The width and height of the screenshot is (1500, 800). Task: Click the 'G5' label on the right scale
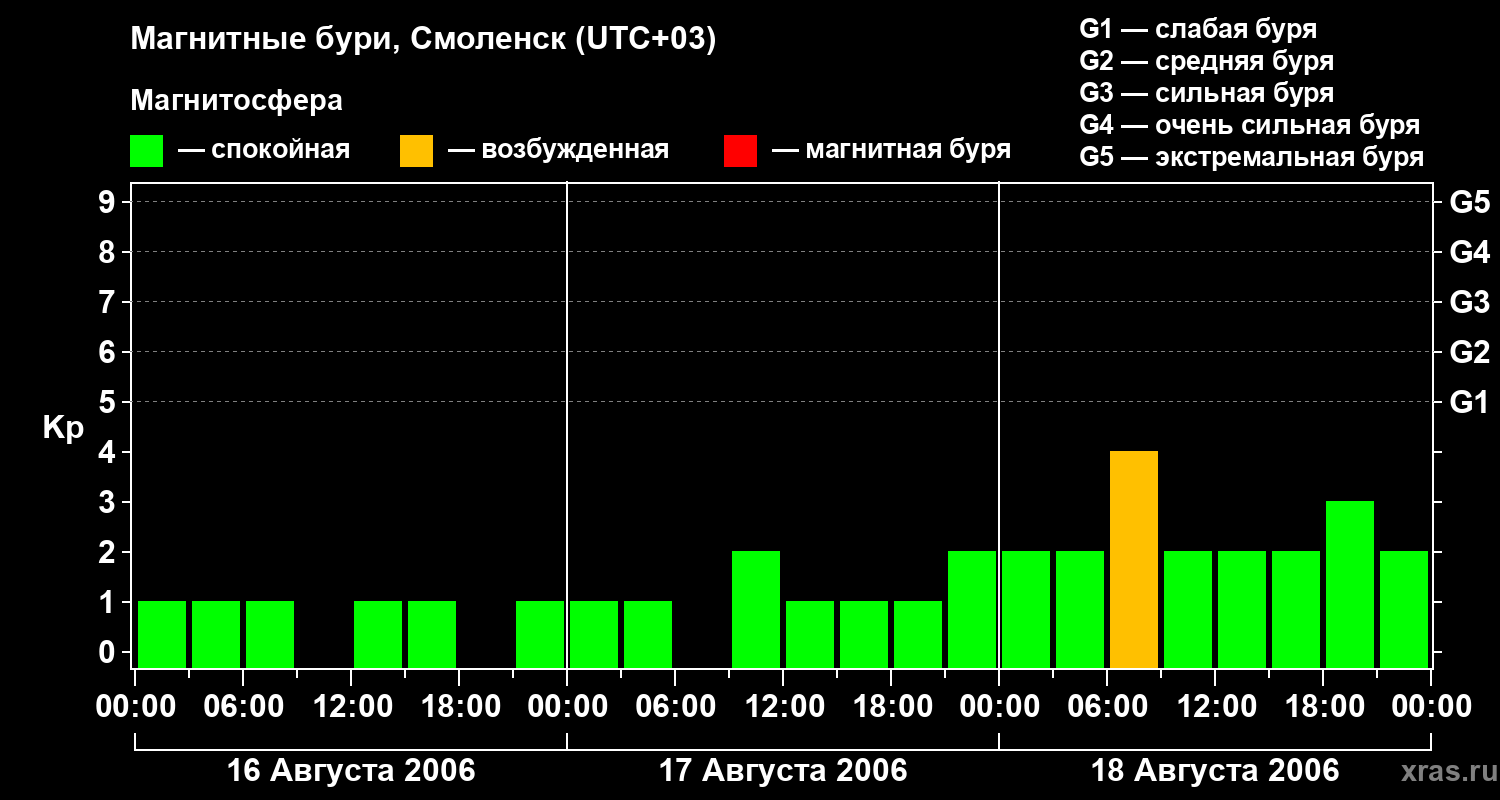click(x=1470, y=202)
